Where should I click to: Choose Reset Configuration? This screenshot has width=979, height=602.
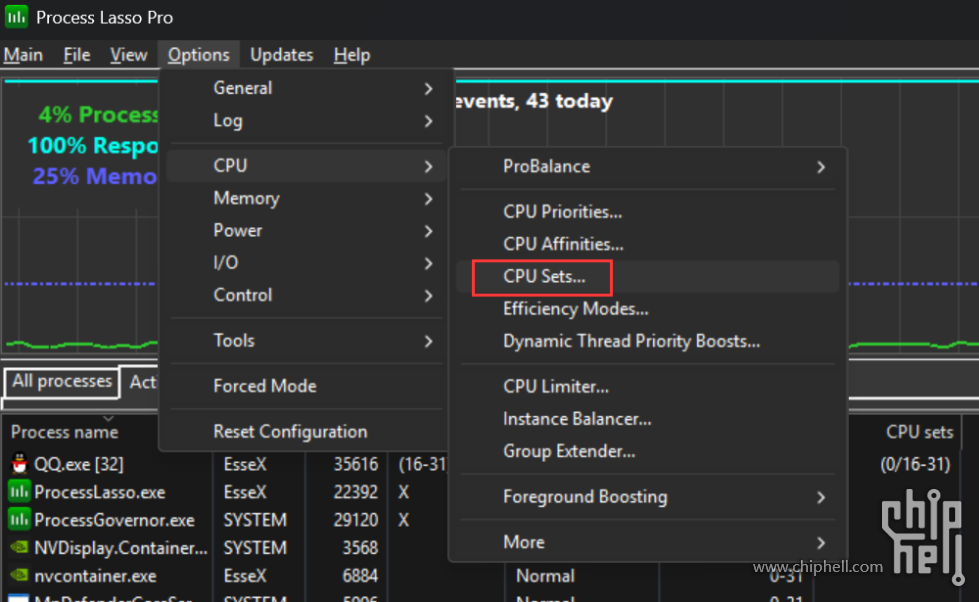307,432
